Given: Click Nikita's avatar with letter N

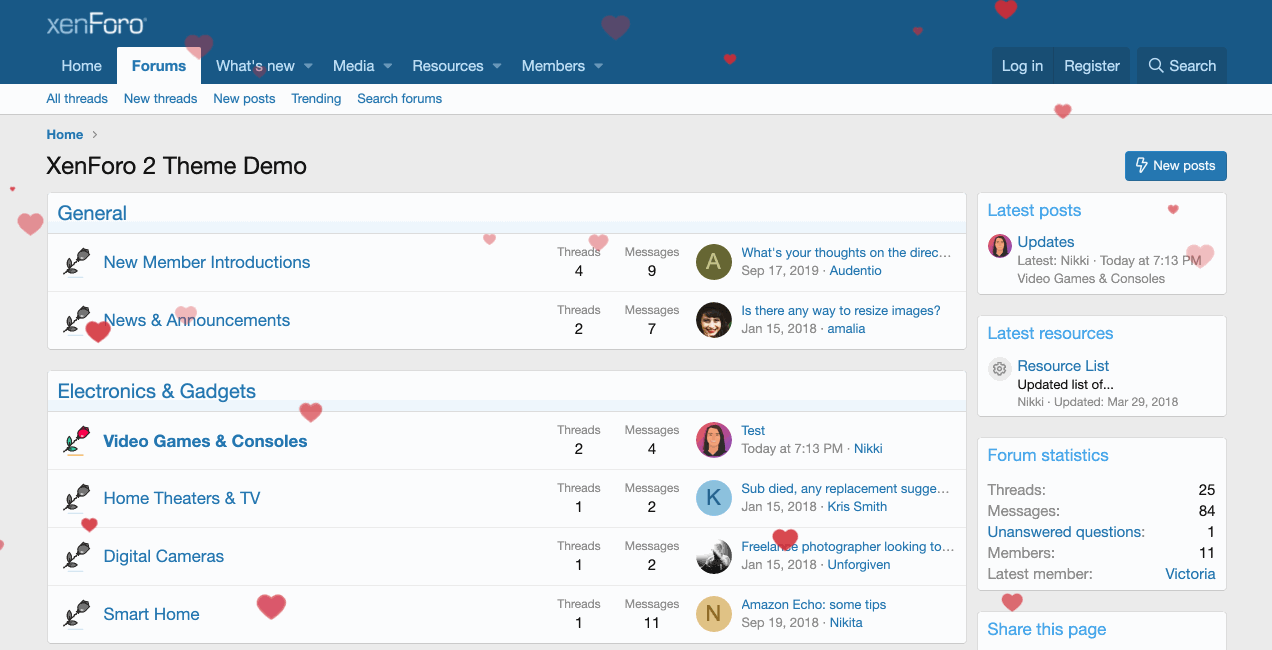Looking at the screenshot, I should [713, 614].
